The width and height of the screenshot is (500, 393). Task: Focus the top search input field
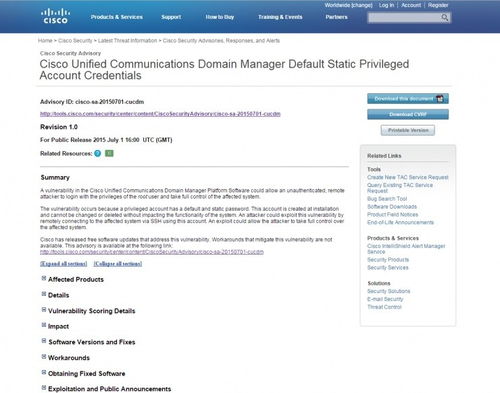(x=405, y=18)
